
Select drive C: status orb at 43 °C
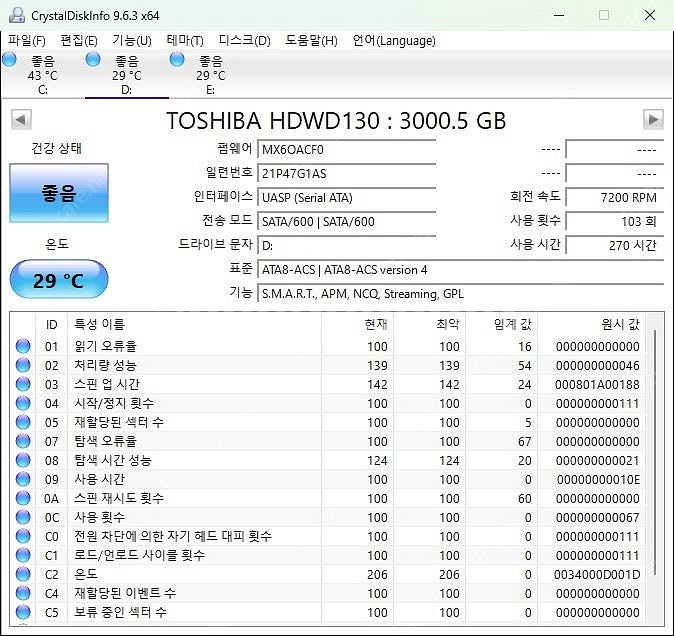pyautogui.click(x=9, y=59)
